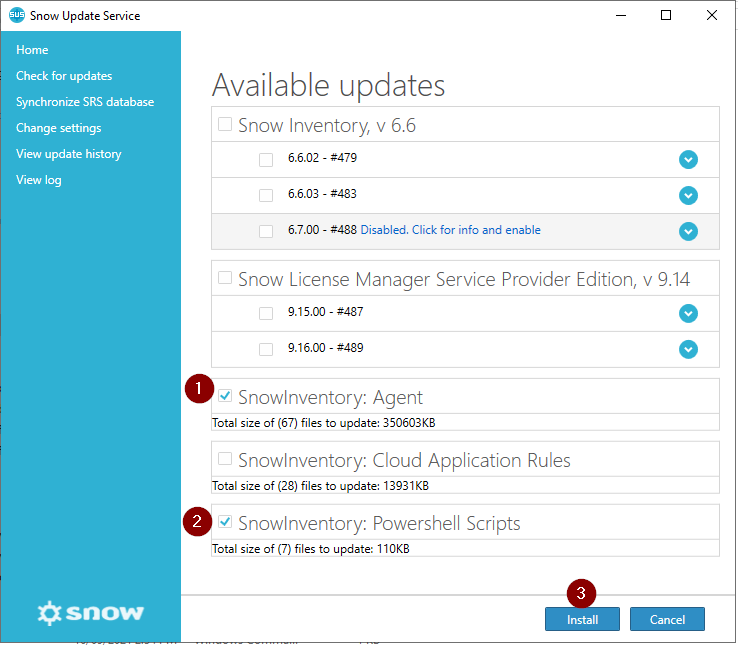Click the Snow logo in sidebar

[x=90, y=613]
